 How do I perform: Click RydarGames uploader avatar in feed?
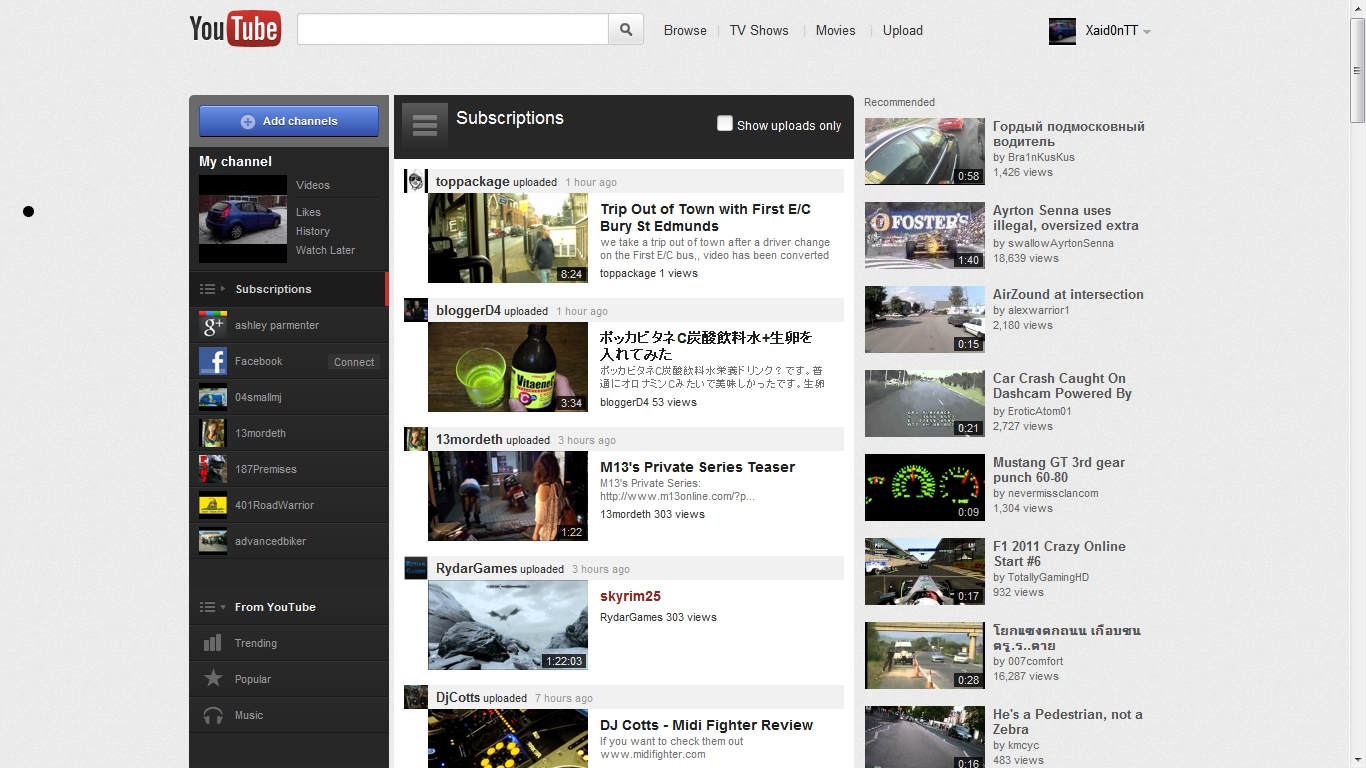coord(416,568)
